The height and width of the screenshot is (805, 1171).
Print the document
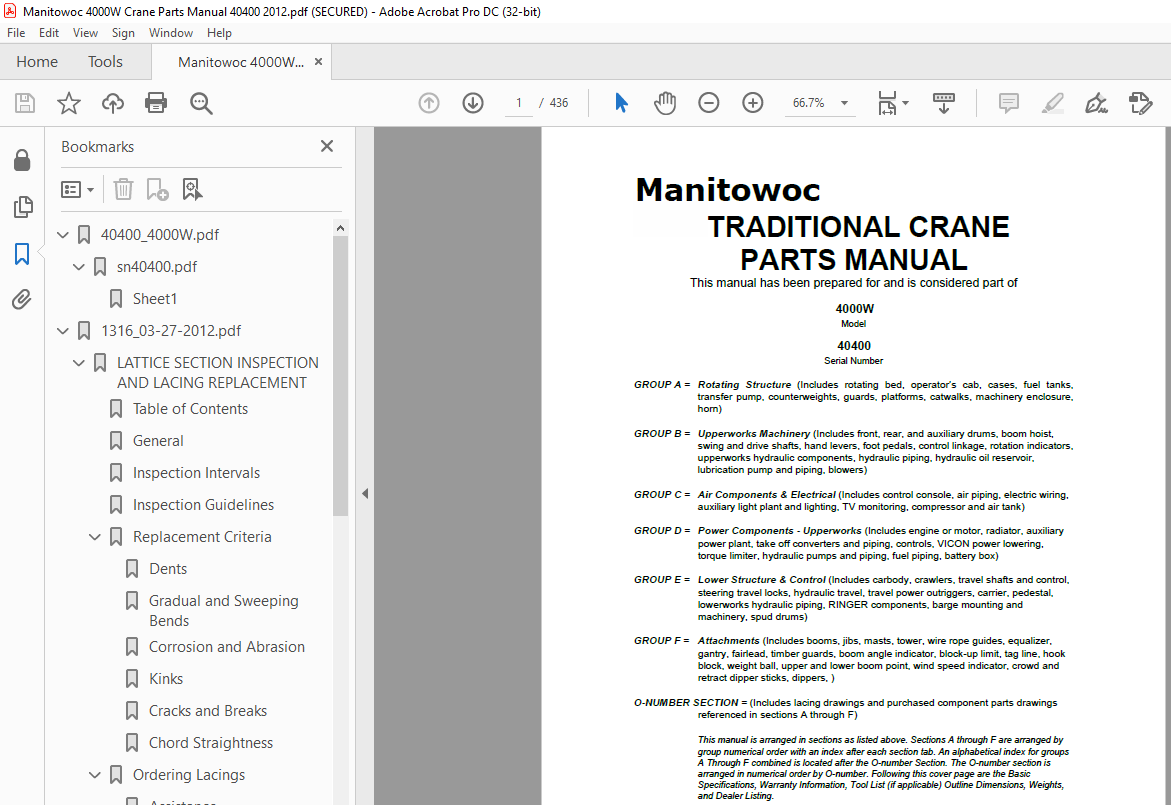[x=156, y=103]
